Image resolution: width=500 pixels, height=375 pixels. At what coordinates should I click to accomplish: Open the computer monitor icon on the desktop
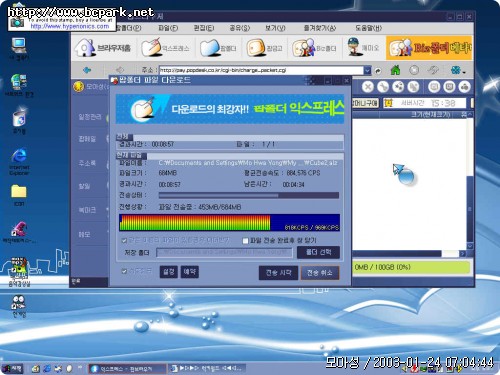click(x=19, y=49)
